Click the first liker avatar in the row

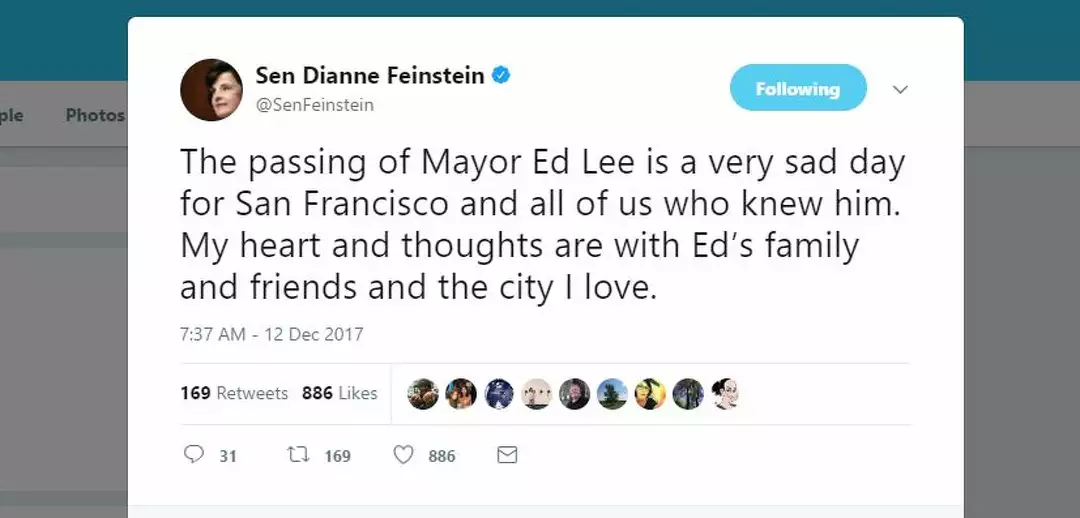pos(423,394)
